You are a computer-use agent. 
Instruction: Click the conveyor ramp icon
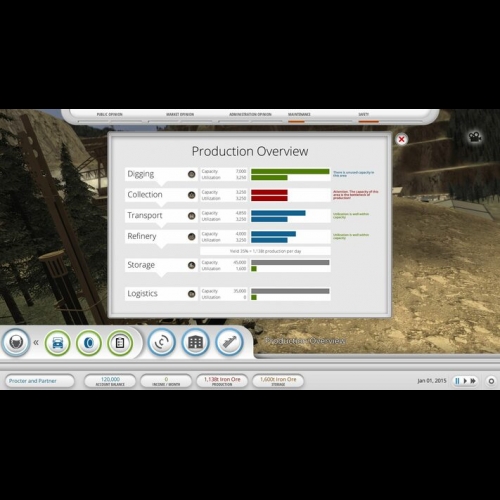click(x=229, y=342)
